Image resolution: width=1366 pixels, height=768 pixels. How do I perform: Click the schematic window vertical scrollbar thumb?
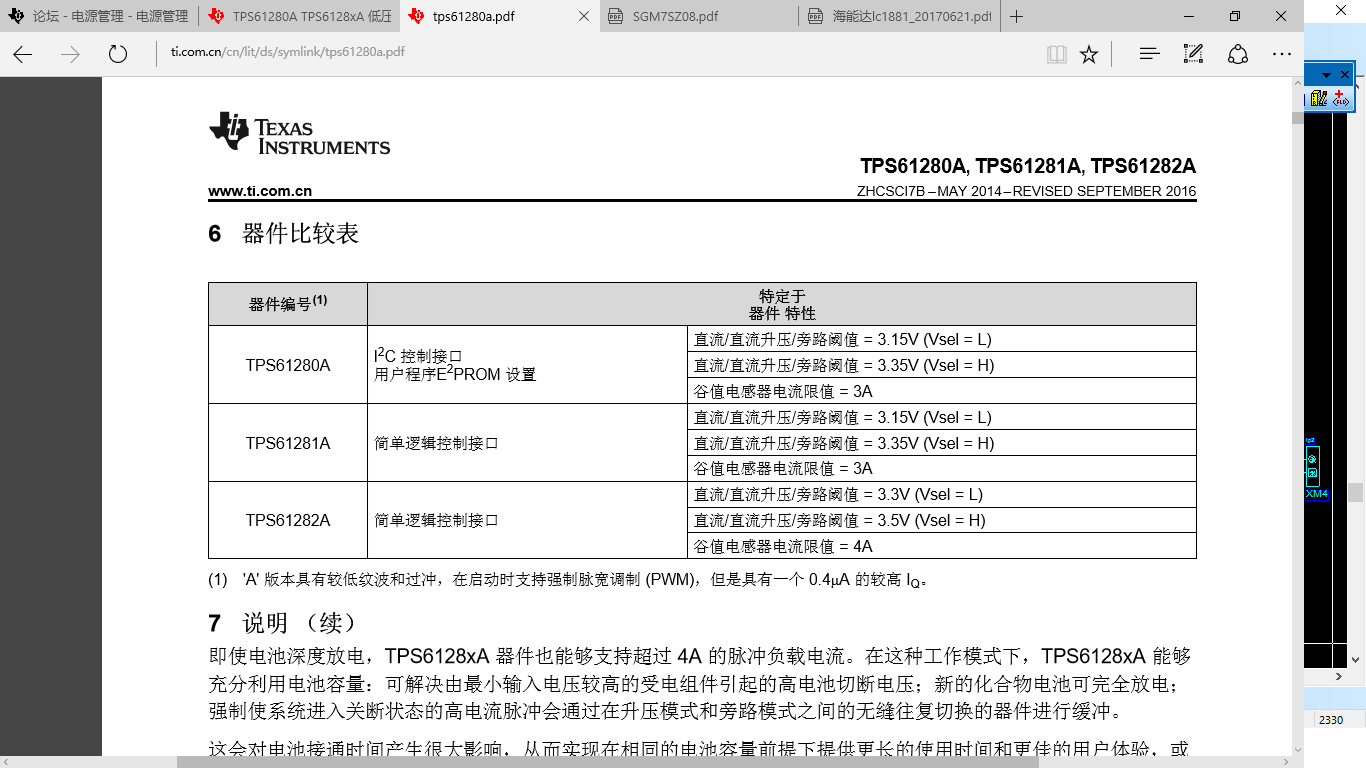(x=1355, y=492)
